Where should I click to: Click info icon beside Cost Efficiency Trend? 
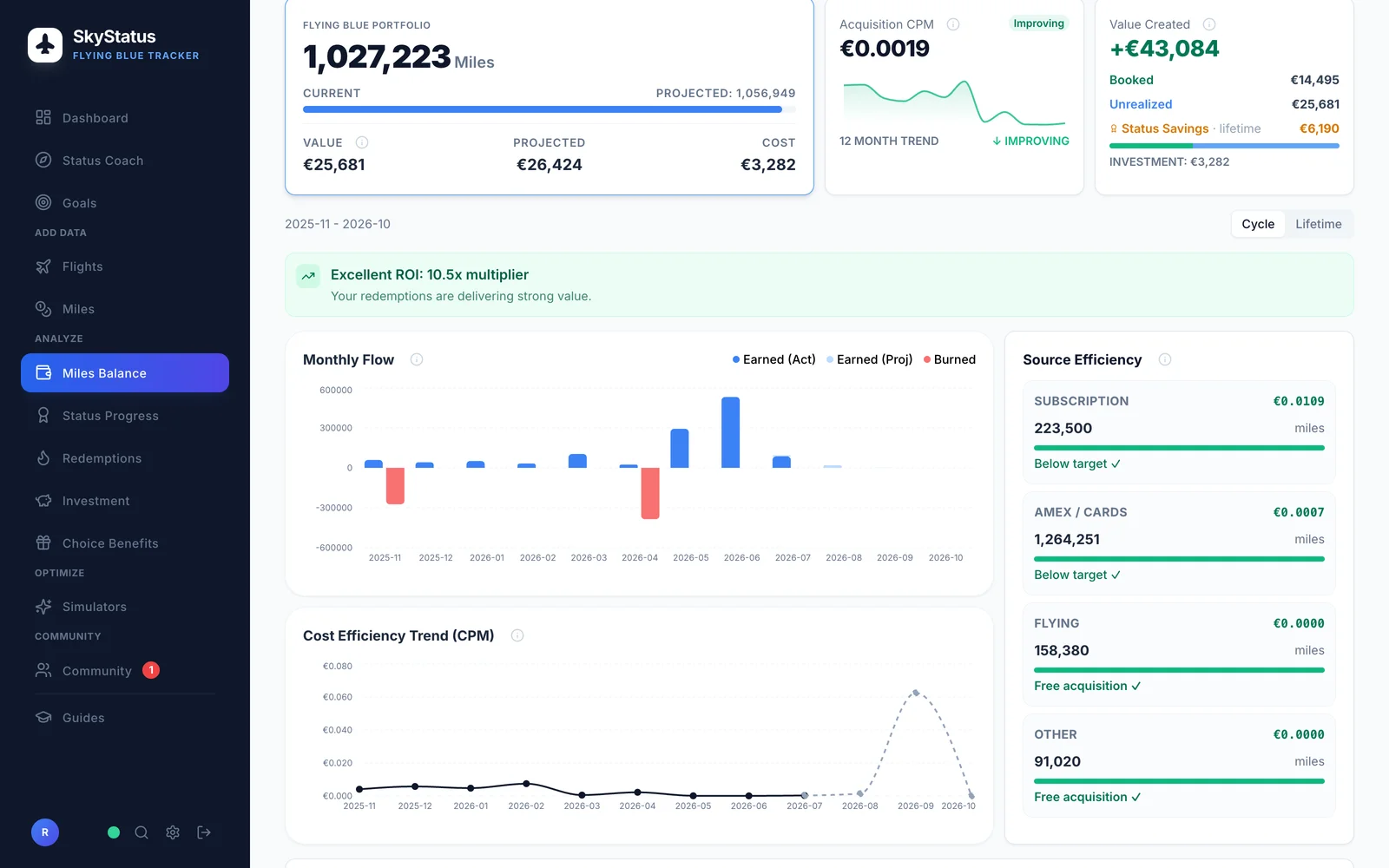[517, 635]
